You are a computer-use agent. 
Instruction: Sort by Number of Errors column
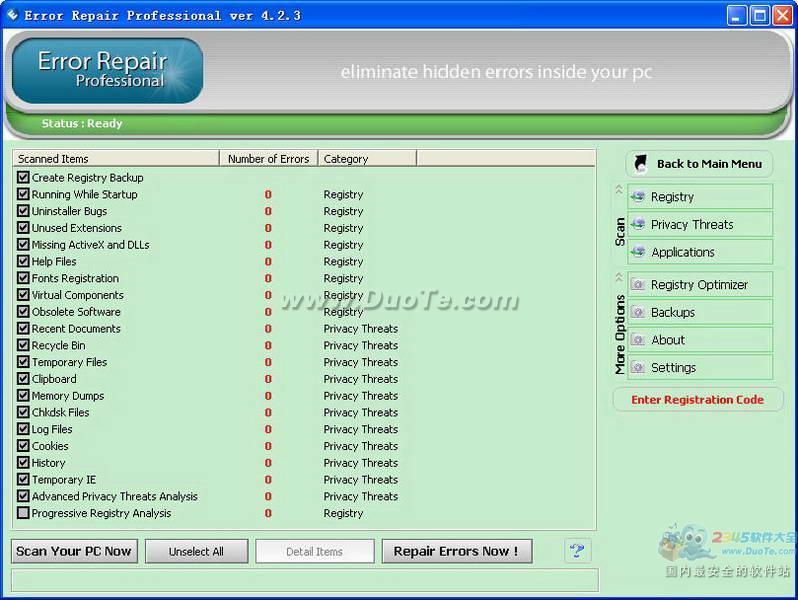click(268, 159)
